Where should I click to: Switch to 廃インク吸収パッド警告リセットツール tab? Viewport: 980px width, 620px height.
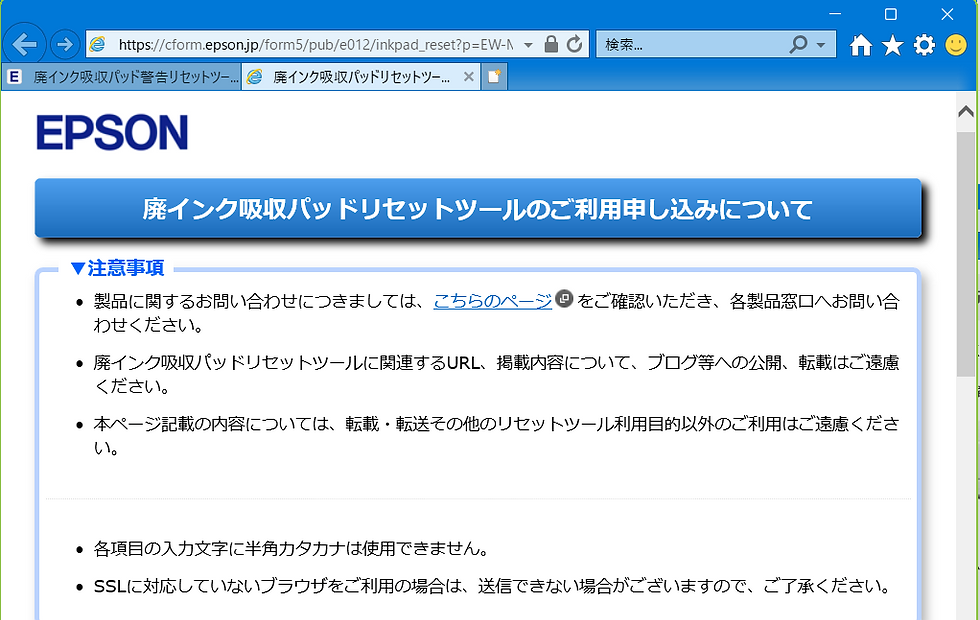[x=121, y=77]
